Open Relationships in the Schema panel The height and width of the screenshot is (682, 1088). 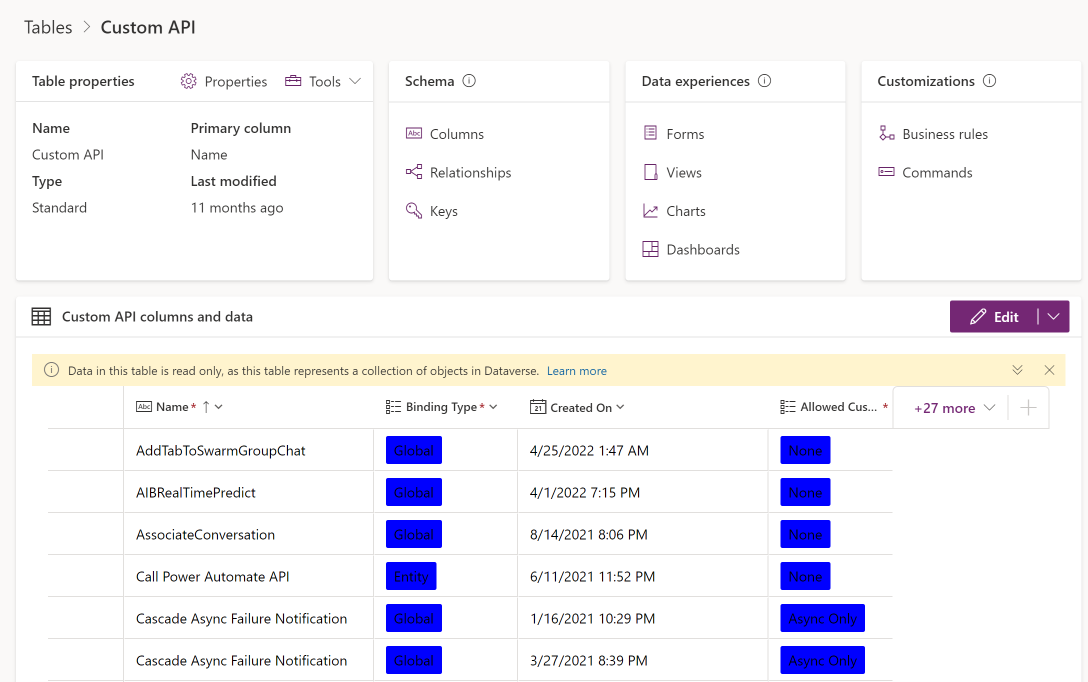tap(470, 172)
